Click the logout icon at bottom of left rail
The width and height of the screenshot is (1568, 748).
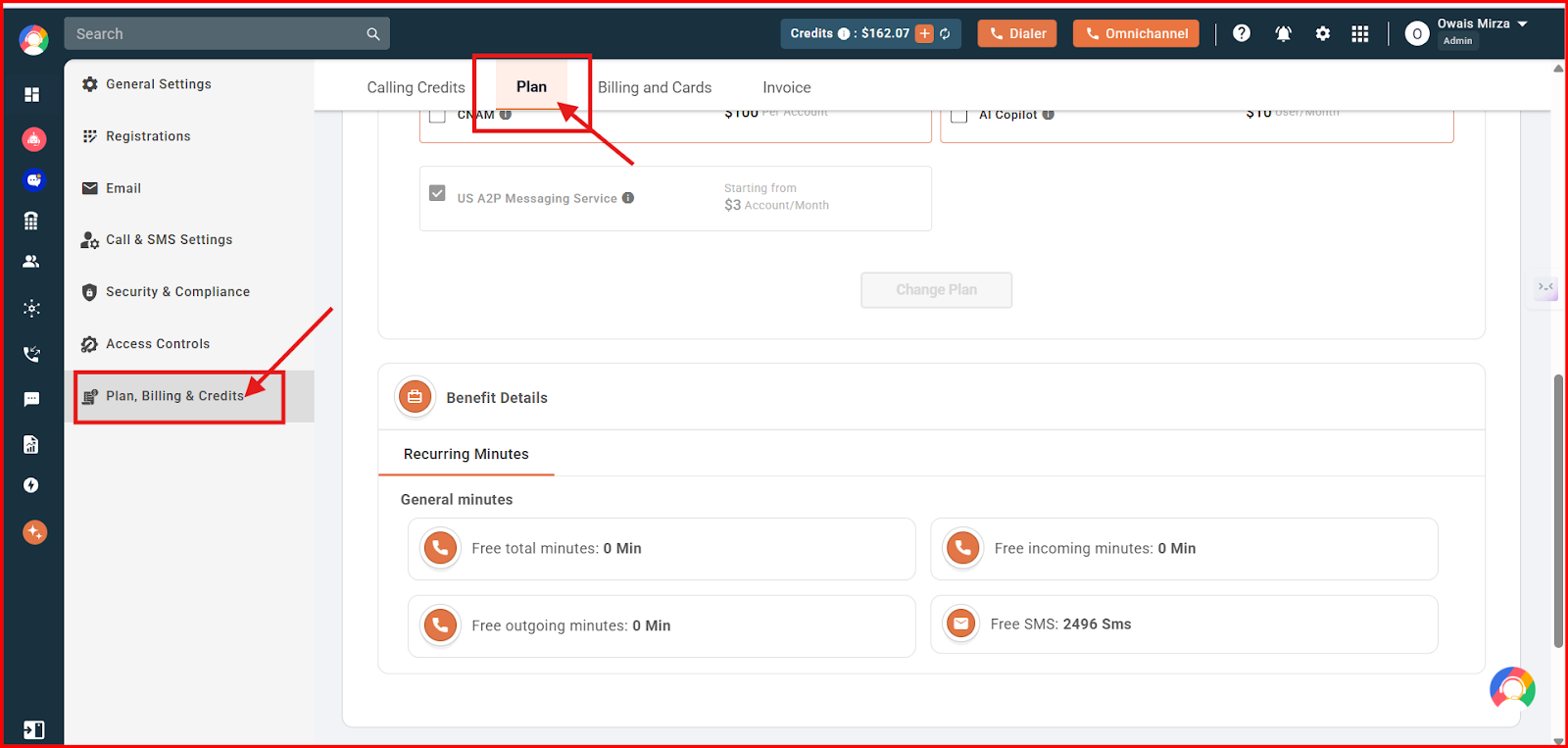click(33, 729)
